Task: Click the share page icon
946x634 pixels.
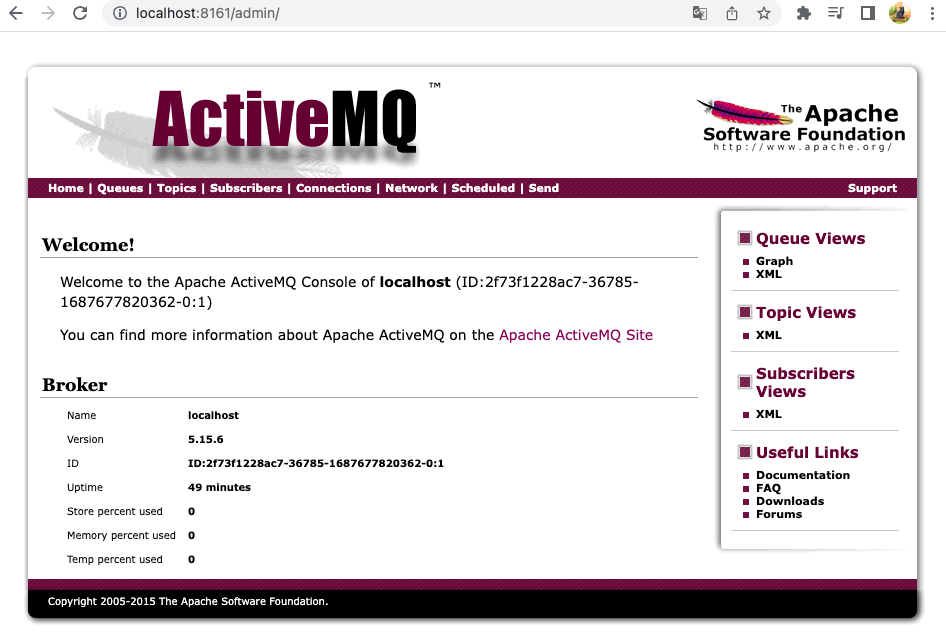Action: pyautogui.click(x=731, y=13)
